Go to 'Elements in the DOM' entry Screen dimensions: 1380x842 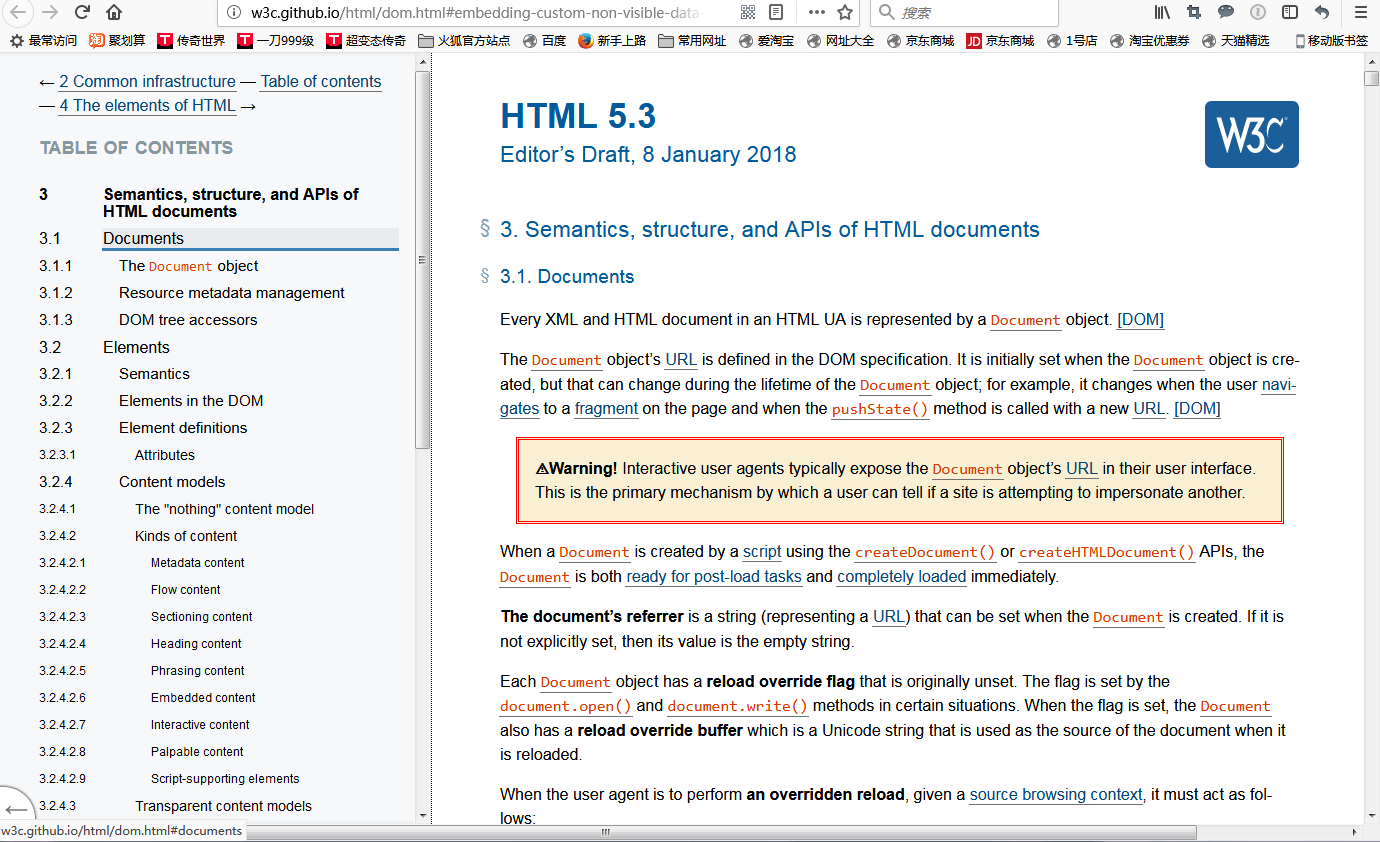[191, 401]
